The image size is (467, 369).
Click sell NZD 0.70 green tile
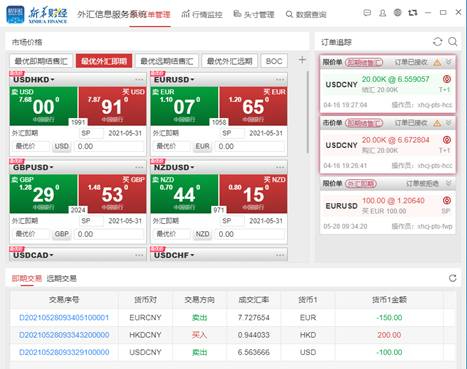pyautogui.click(x=184, y=194)
